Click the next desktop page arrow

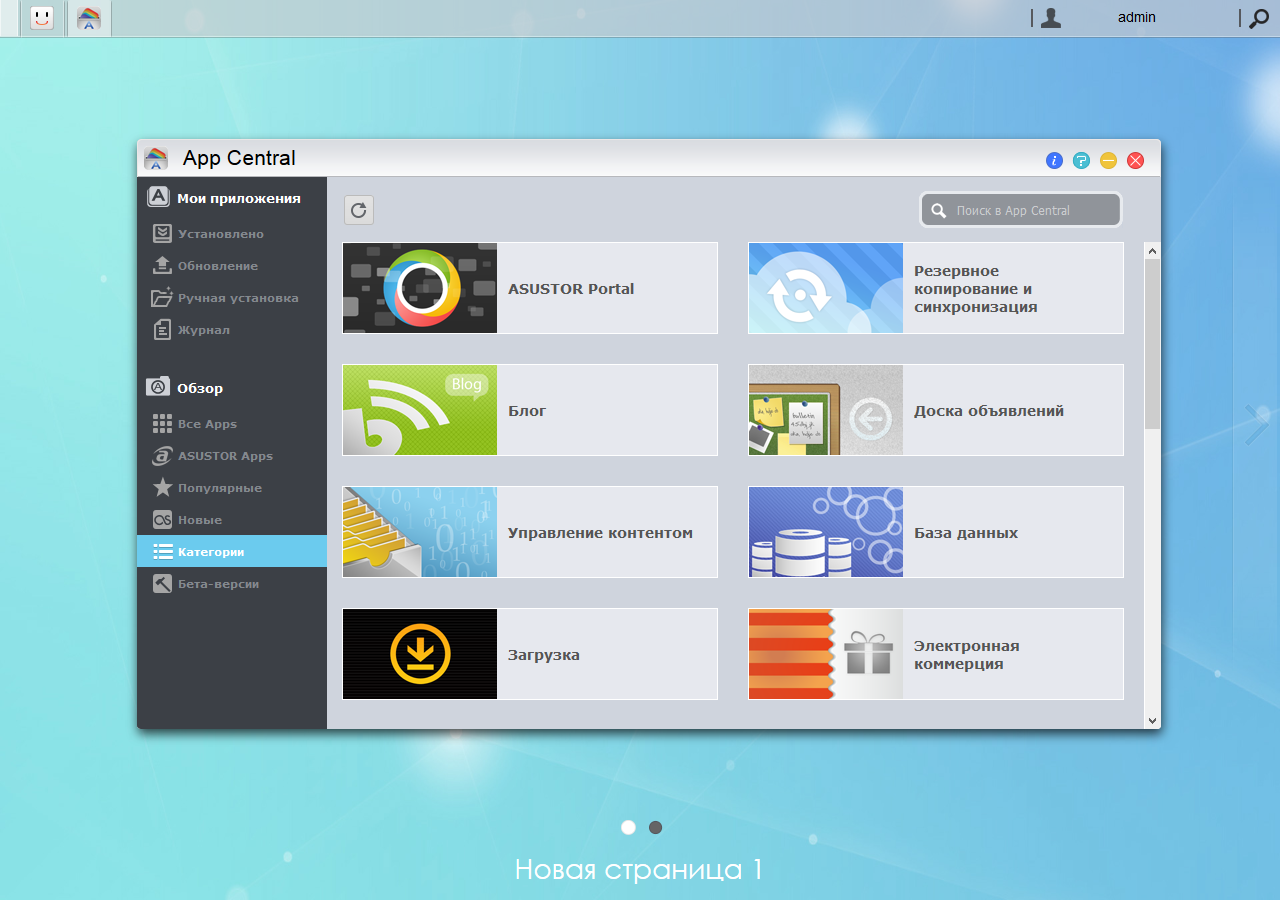[1257, 425]
